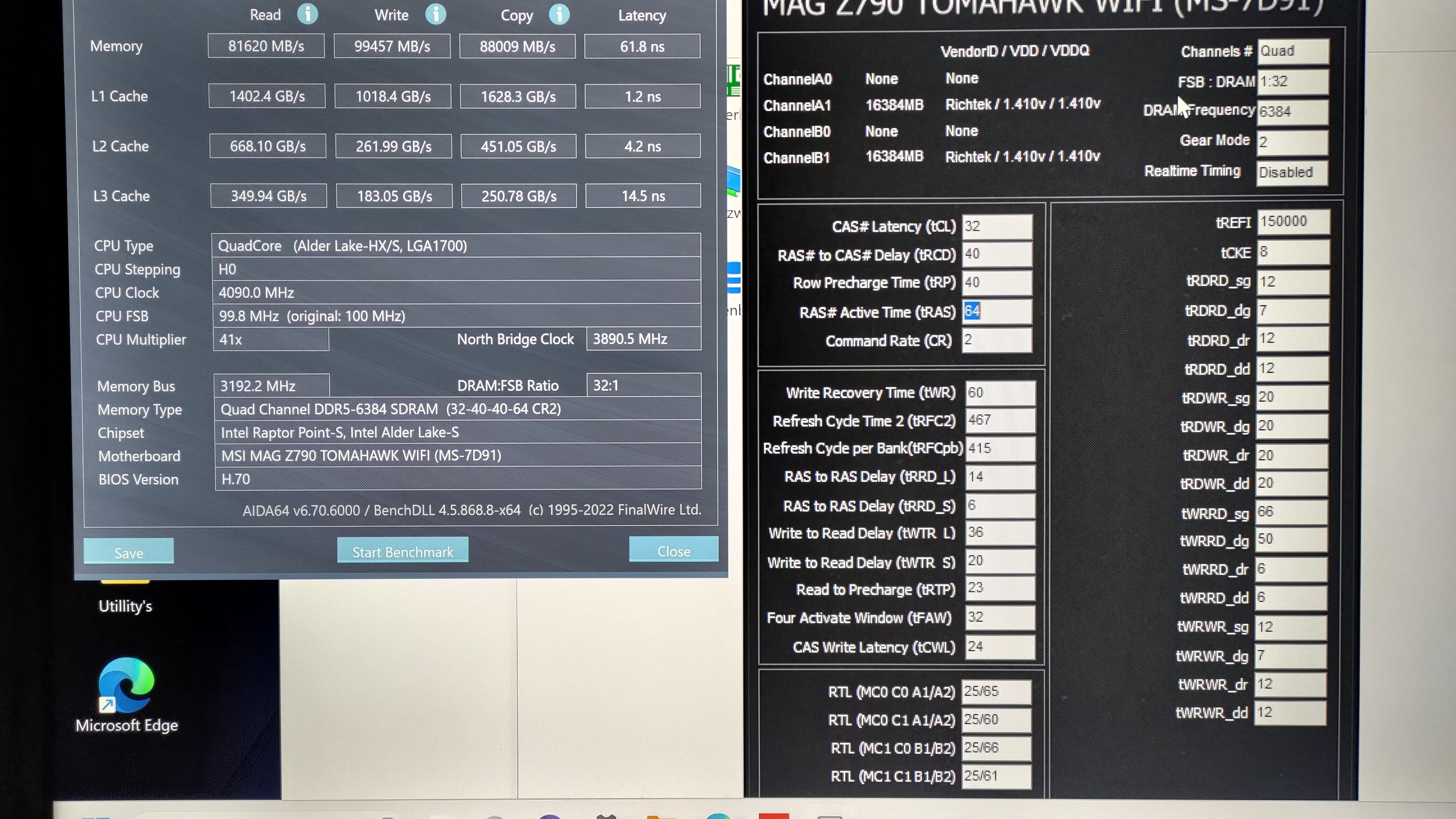Select the Memory Read value 81620 MB/s
The image size is (1456, 819).
pos(266,46)
